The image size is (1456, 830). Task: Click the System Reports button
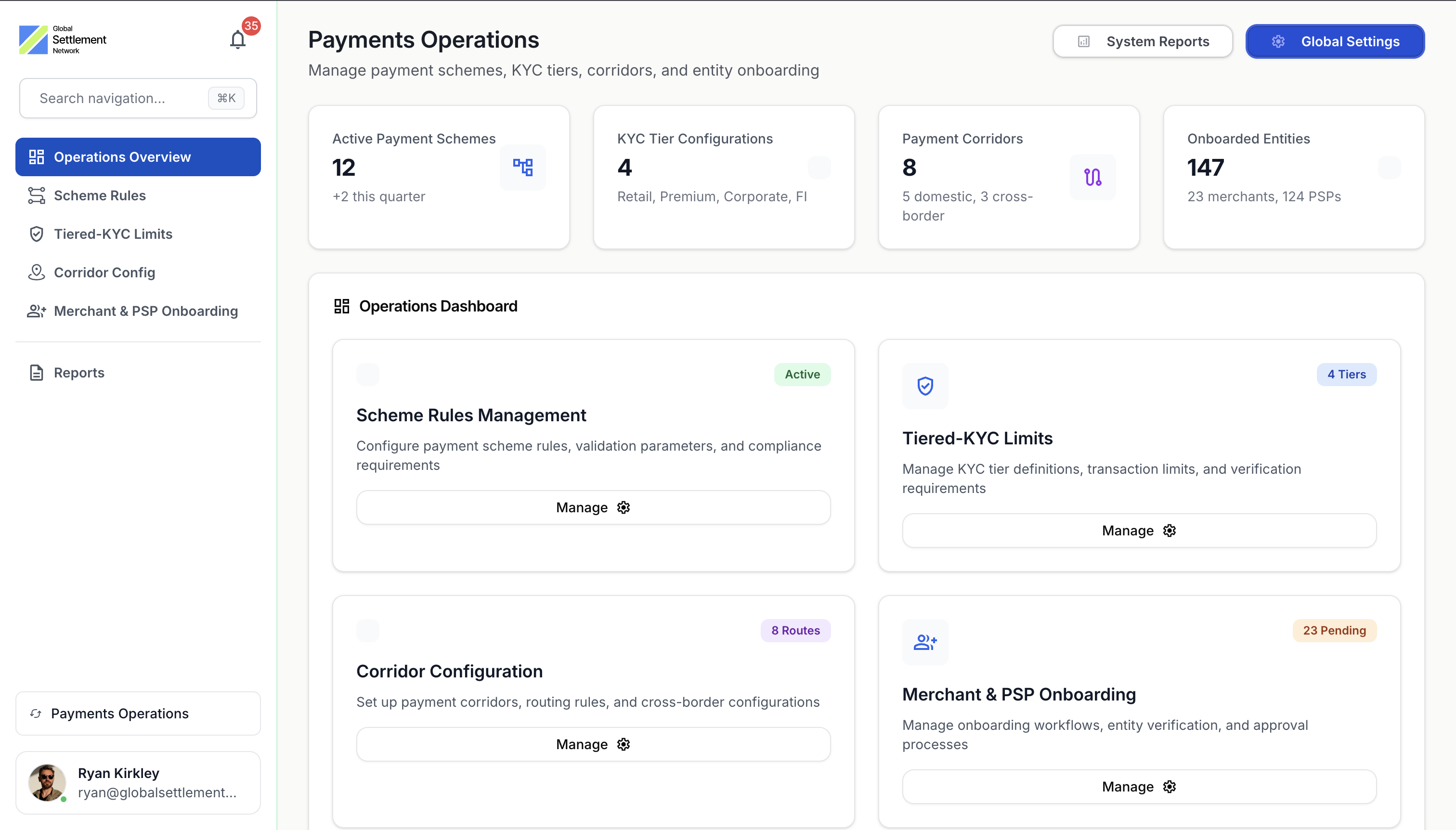(1143, 41)
